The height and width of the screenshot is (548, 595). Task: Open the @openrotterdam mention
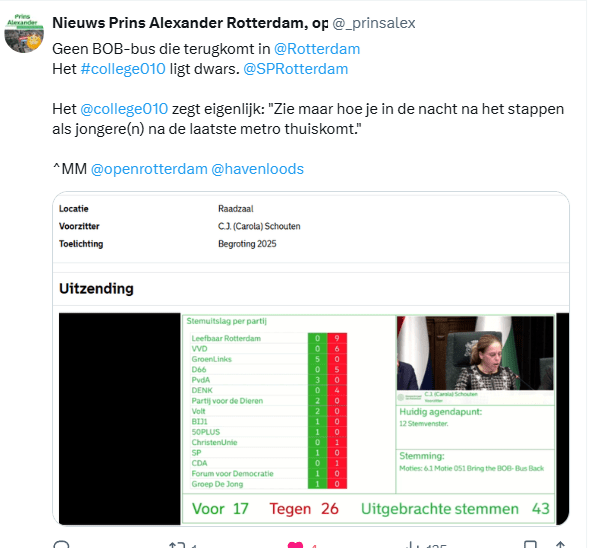[149, 169]
